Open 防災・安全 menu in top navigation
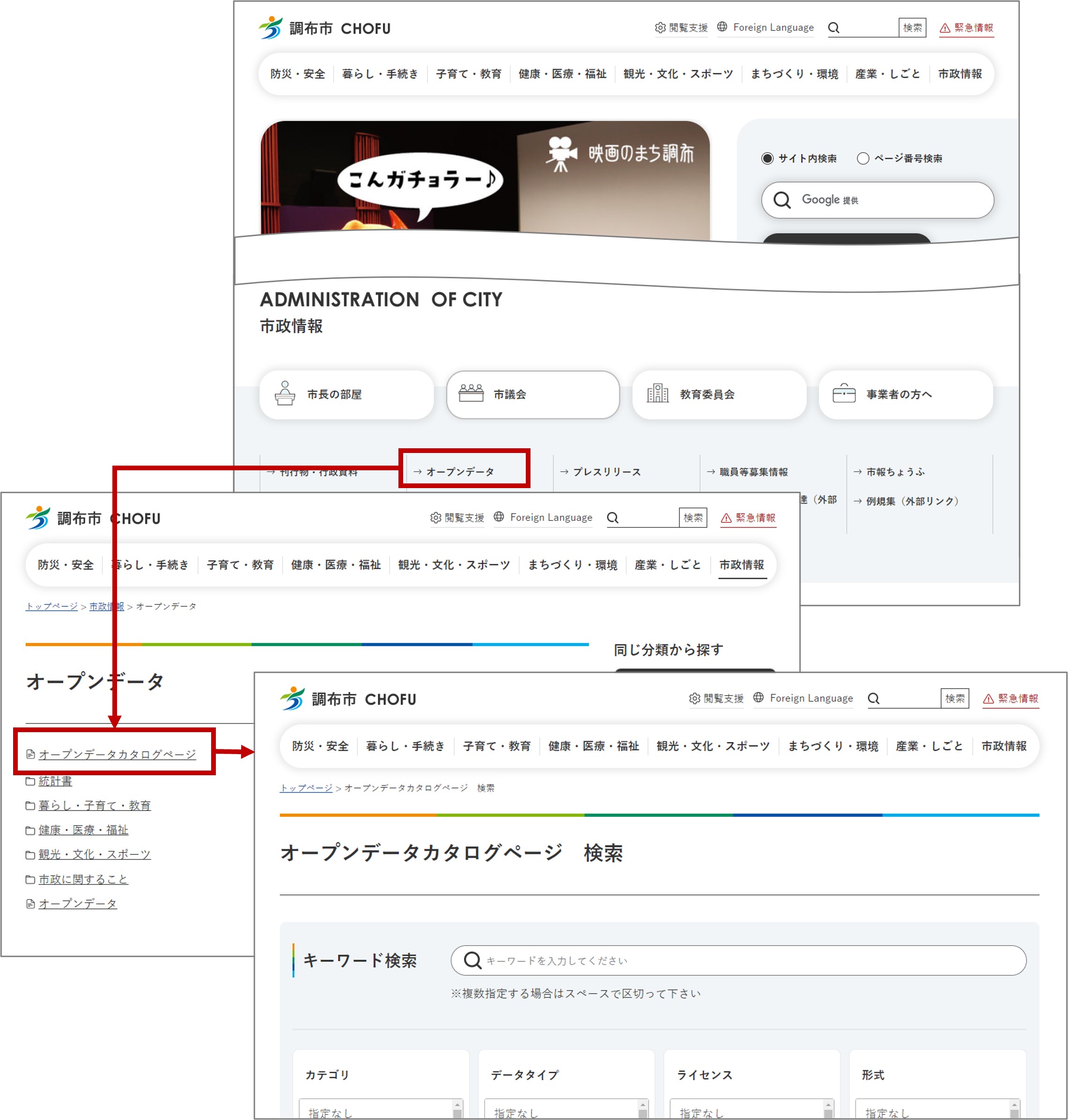The width and height of the screenshot is (1068, 1120). (x=297, y=74)
